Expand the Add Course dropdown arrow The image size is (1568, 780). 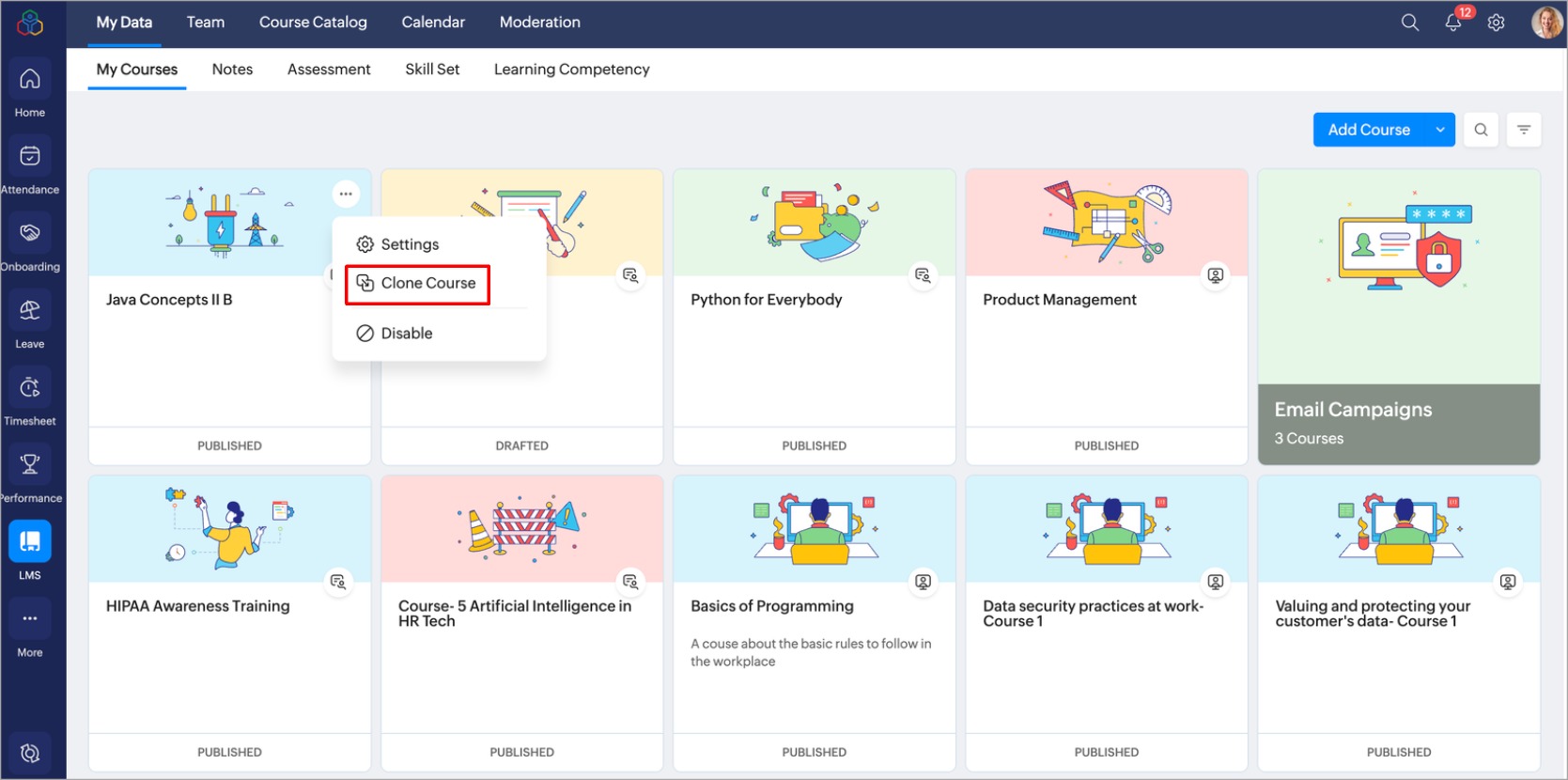[1439, 130]
